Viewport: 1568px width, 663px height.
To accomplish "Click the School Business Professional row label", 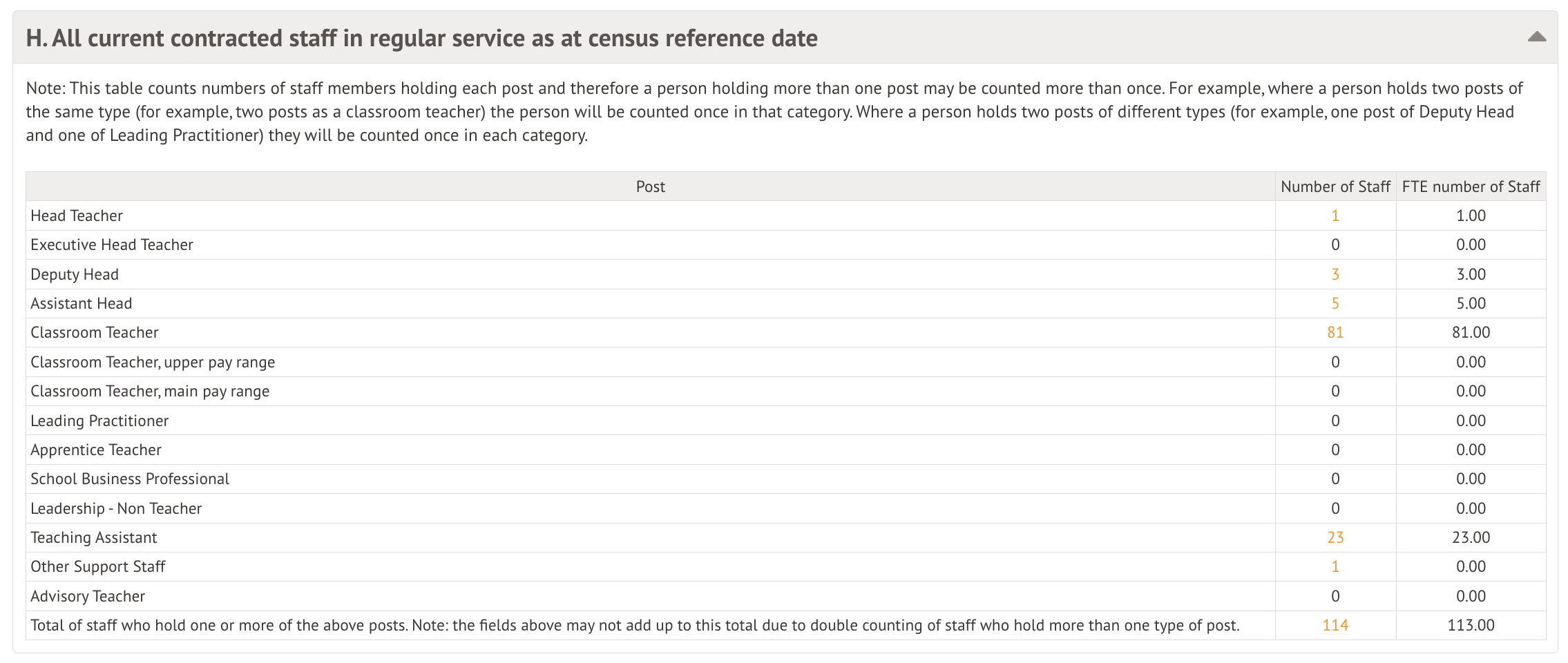I will (x=130, y=479).
